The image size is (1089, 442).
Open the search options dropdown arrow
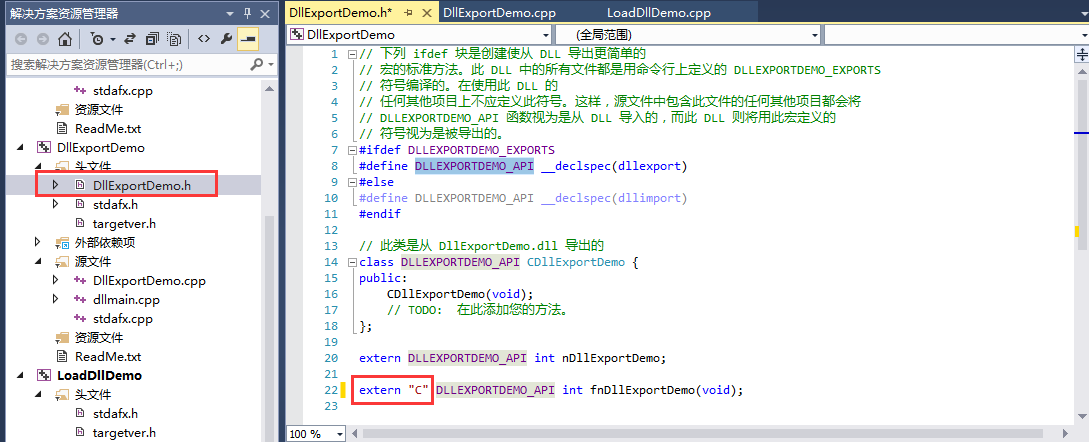[x=271, y=64]
